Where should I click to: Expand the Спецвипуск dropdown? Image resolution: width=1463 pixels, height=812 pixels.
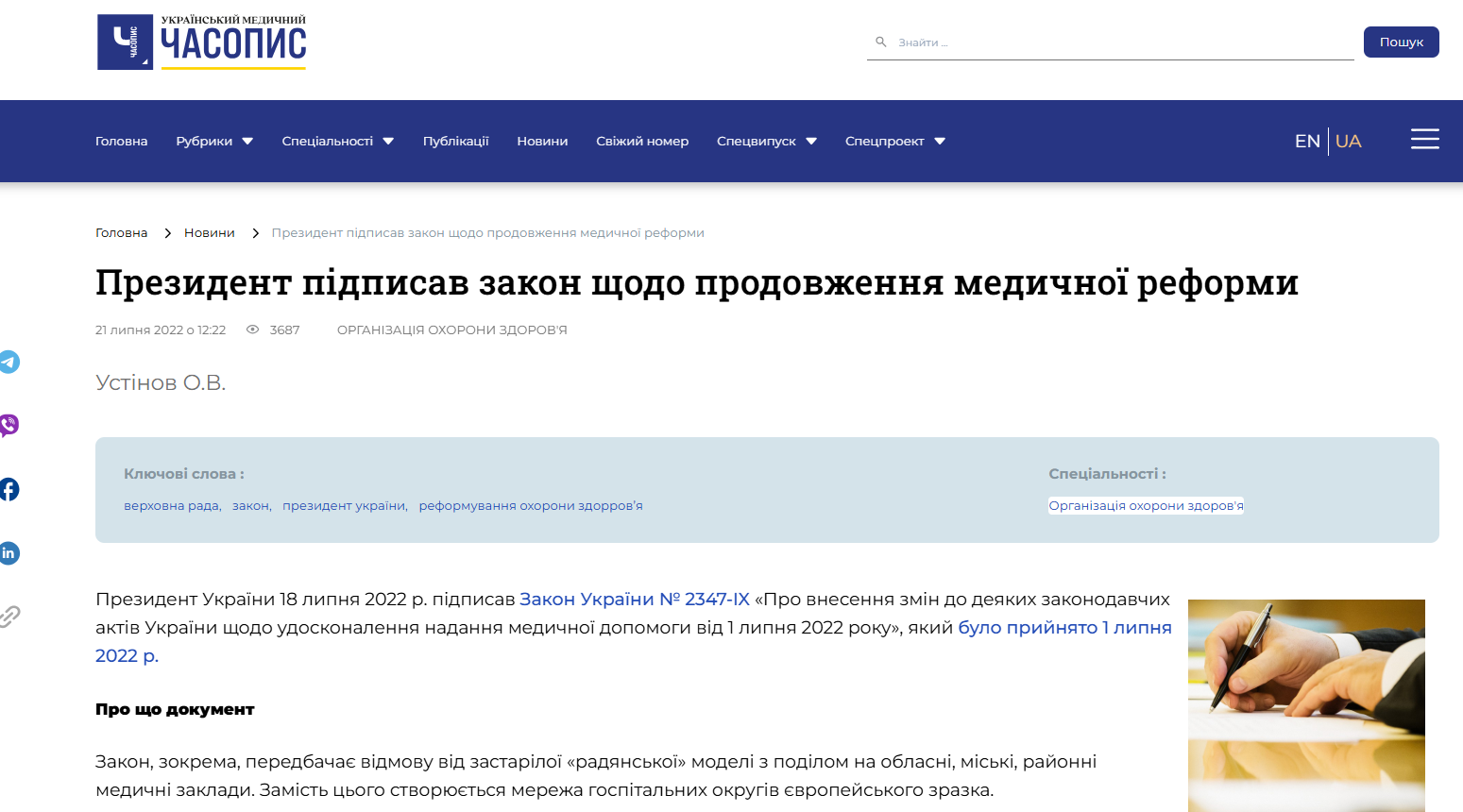pos(766,141)
